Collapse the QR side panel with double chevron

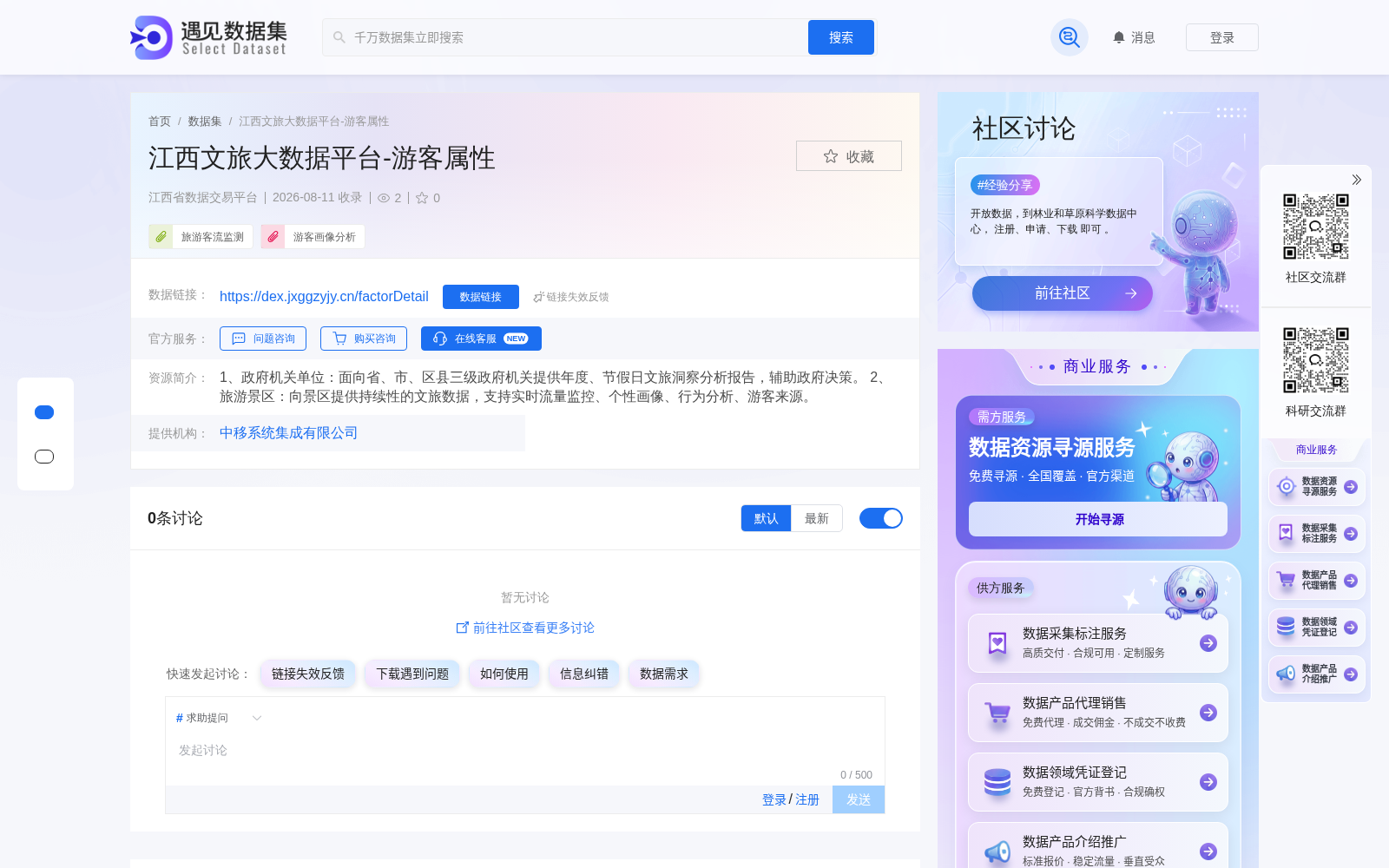1356,180
